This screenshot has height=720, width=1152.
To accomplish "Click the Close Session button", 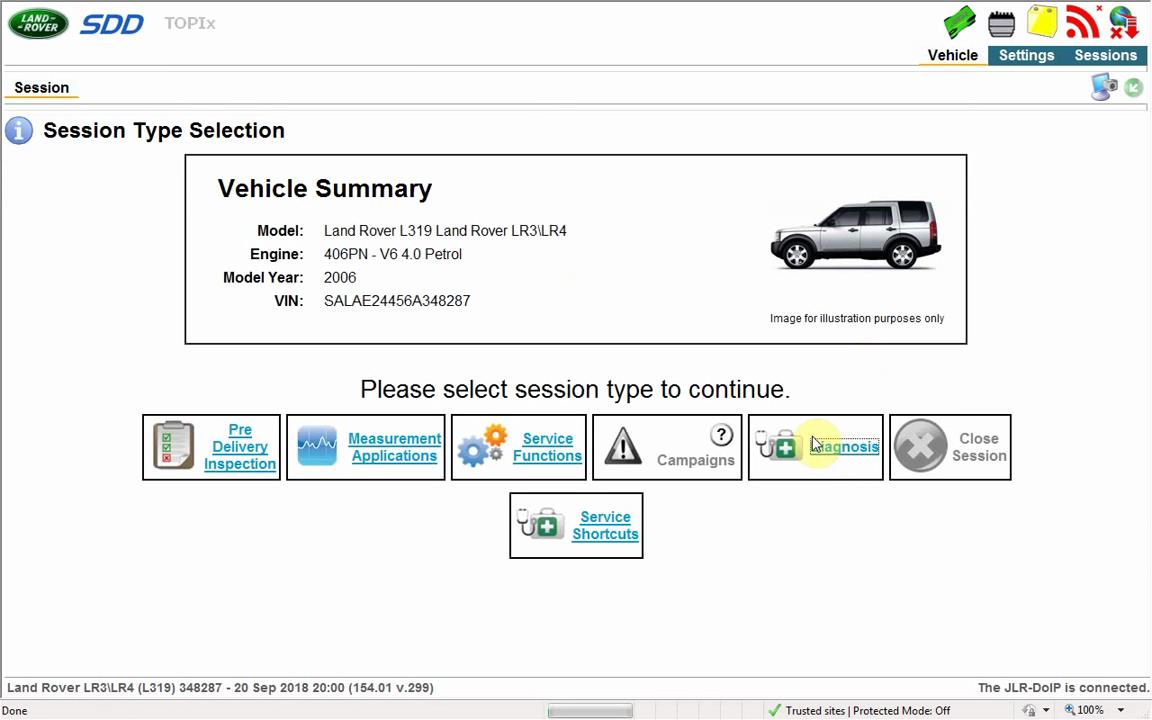I will [x=950, y=447].
